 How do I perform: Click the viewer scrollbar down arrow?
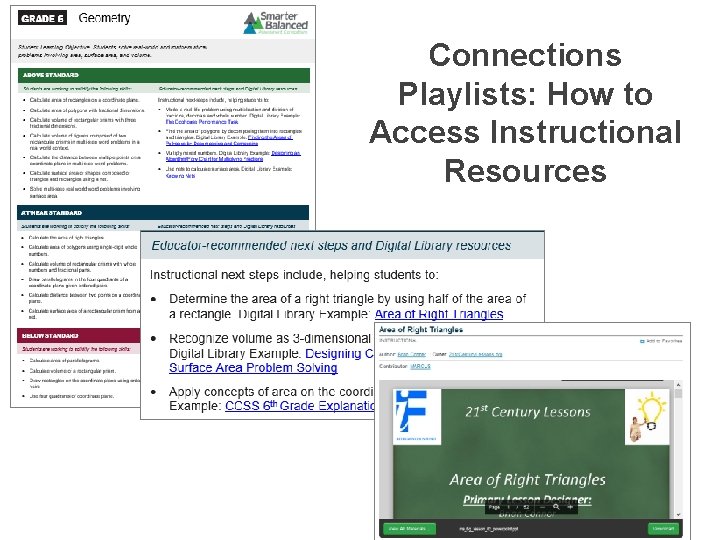(678, 515)
